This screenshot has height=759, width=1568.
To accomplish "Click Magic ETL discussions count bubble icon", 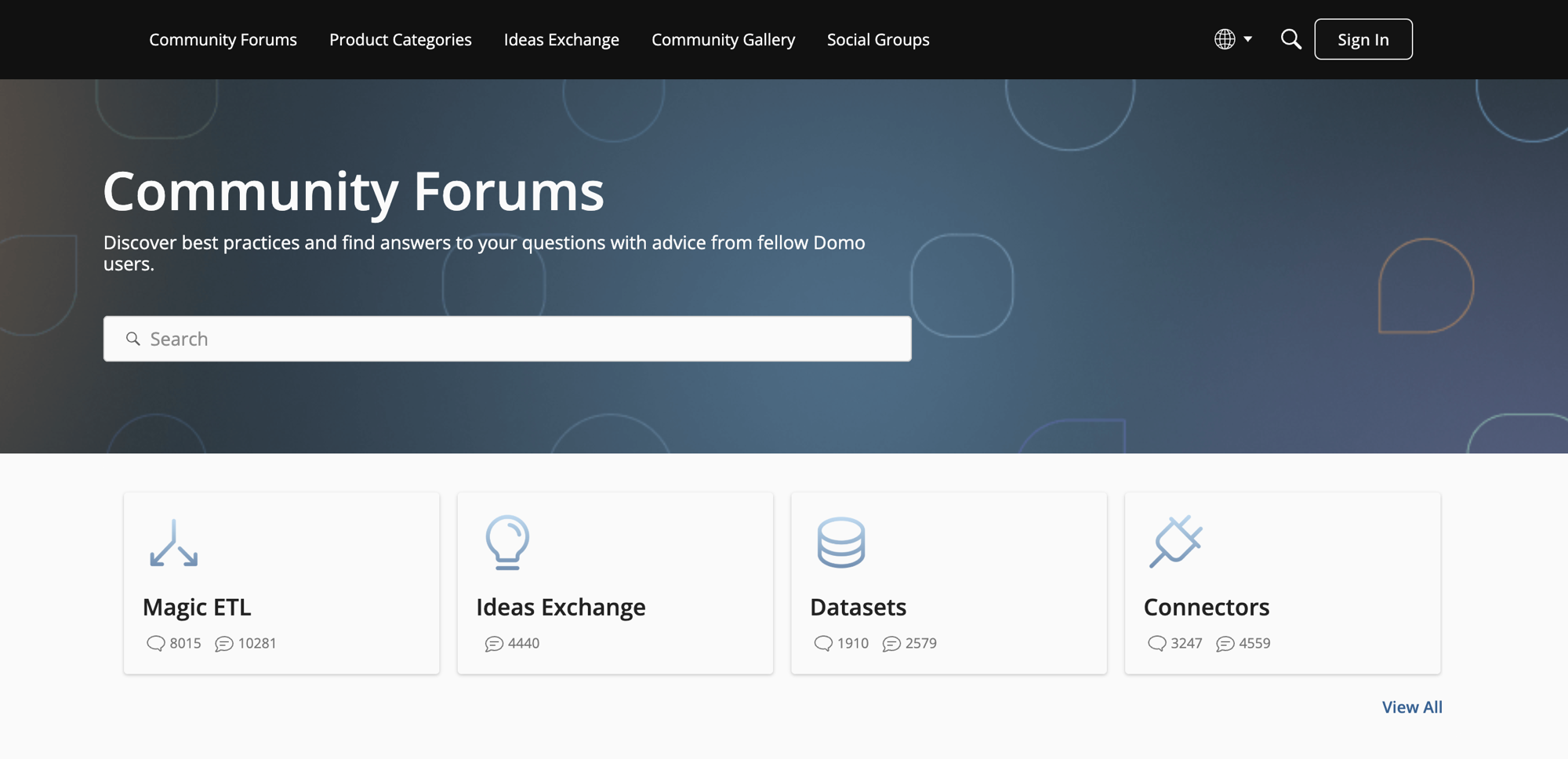I will coord(155,644).
